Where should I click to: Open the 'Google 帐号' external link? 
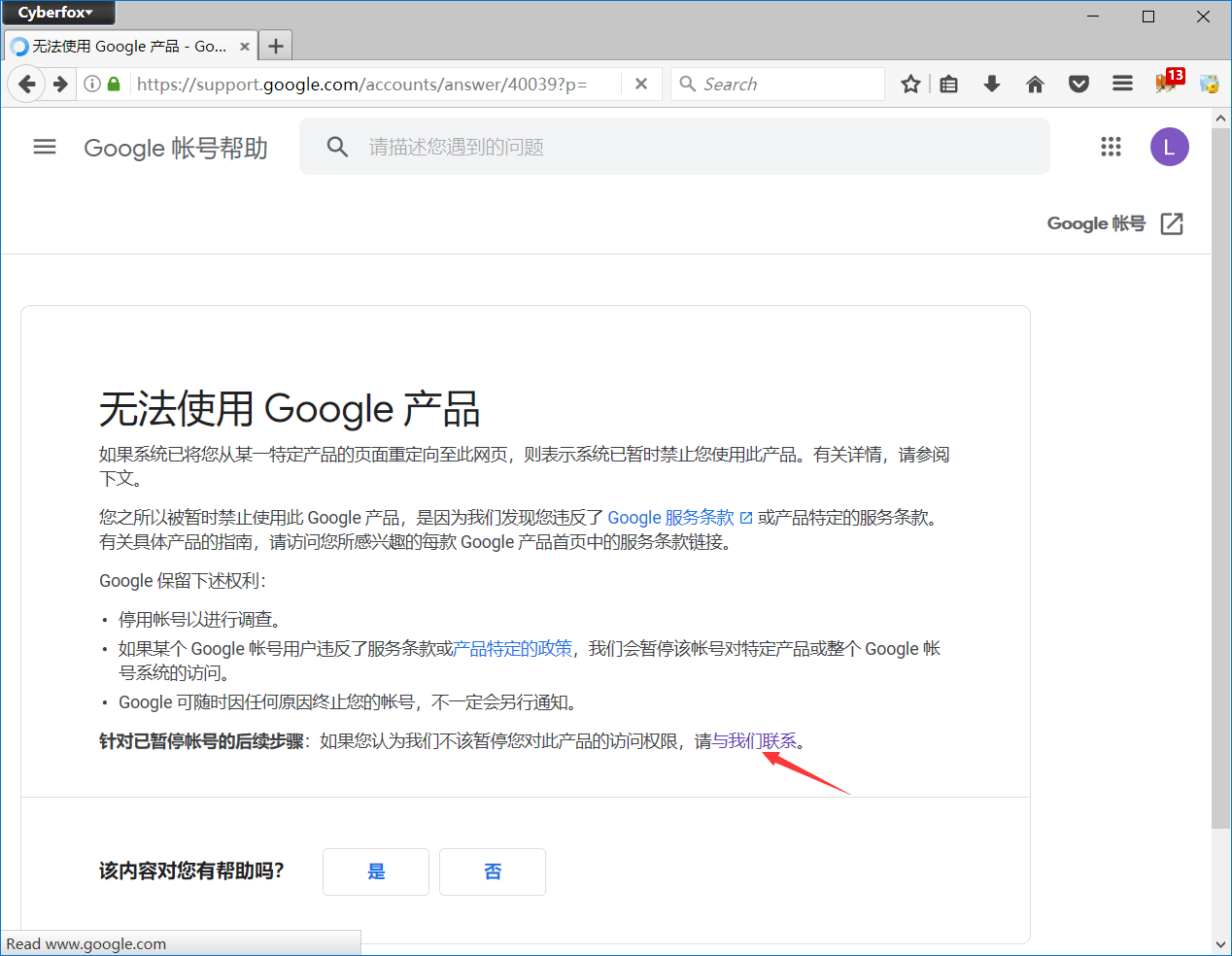(1114, 223)
